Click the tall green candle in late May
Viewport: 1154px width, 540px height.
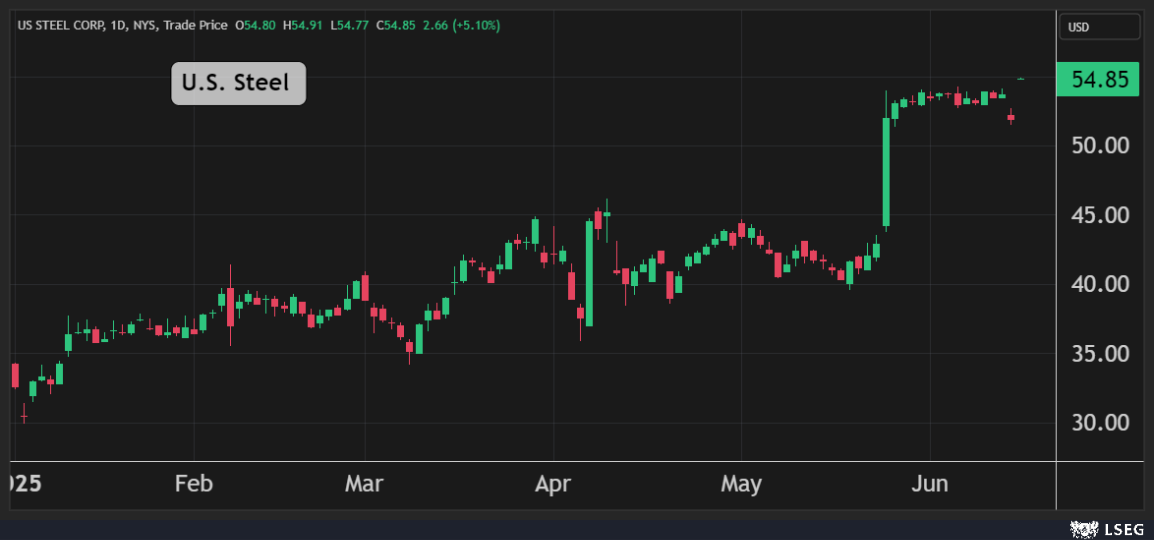tap(886, 172)
